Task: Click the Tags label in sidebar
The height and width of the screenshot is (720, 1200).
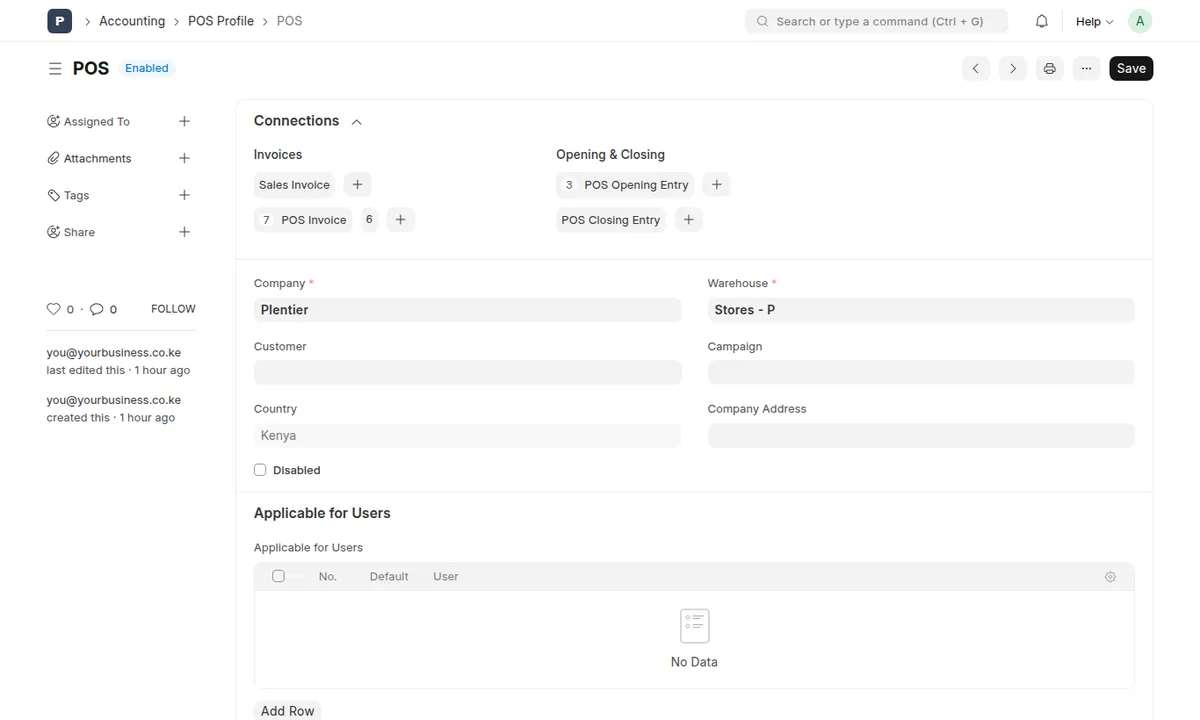Action: point(77,196)
